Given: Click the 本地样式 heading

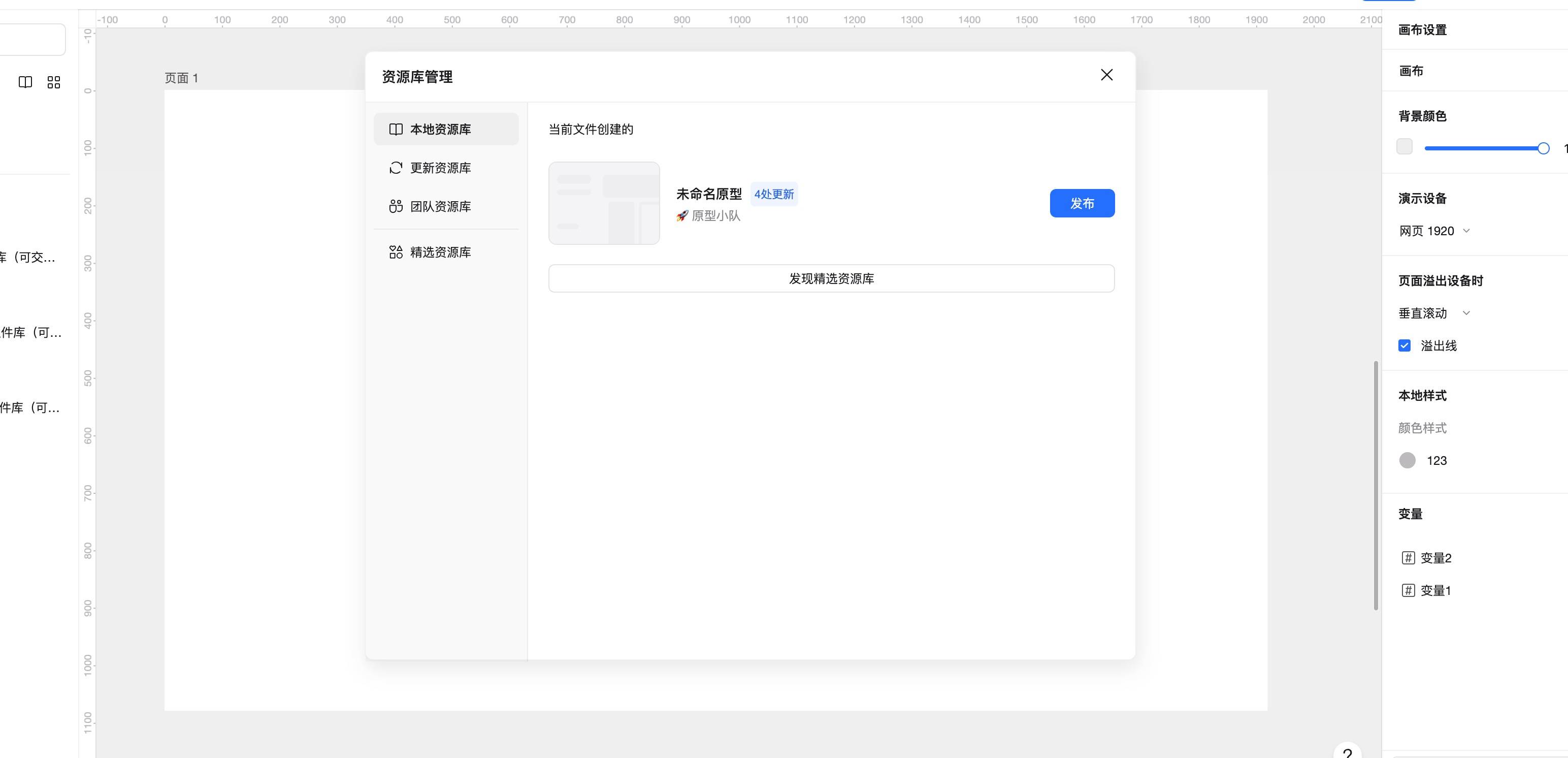Looking at the screenshot, I should [1422, 396].
